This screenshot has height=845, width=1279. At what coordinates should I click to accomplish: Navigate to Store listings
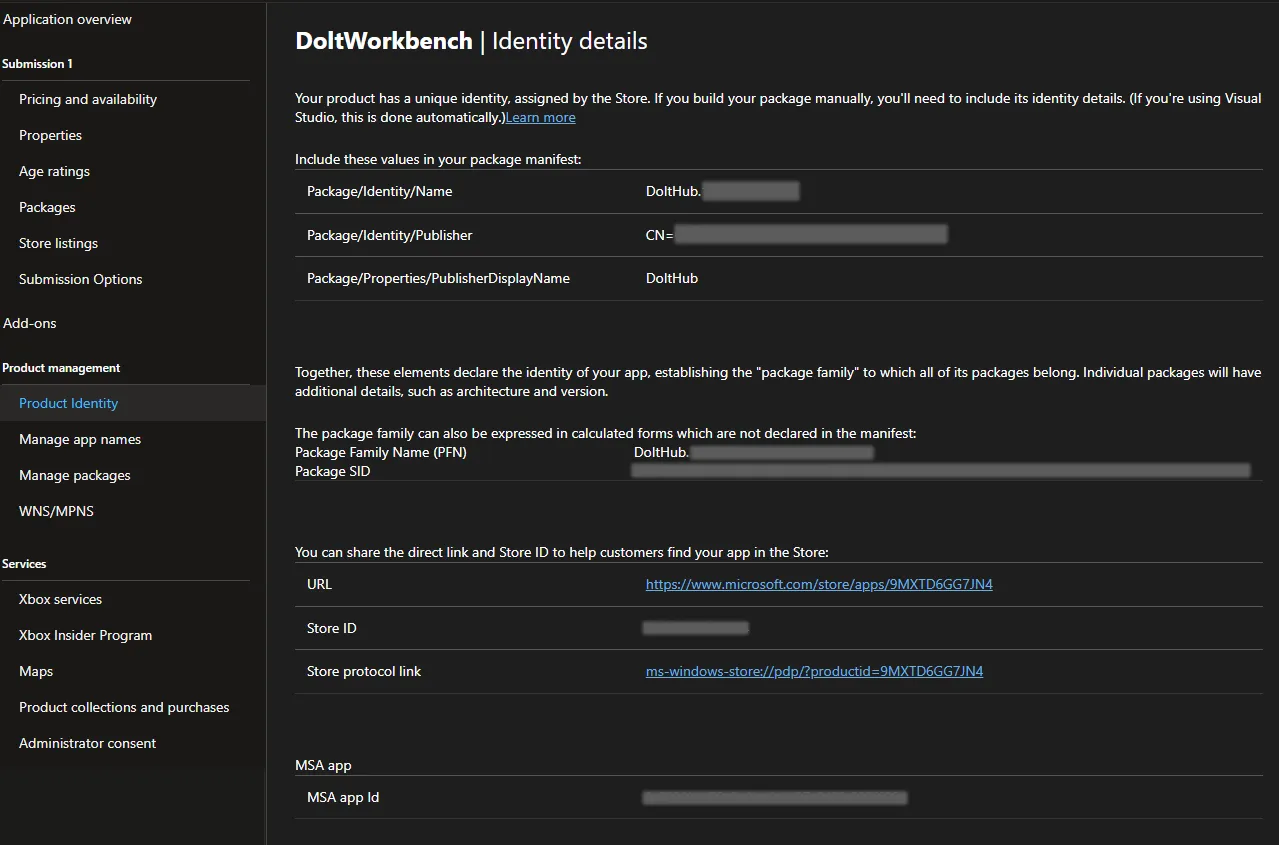coord(58,243)
